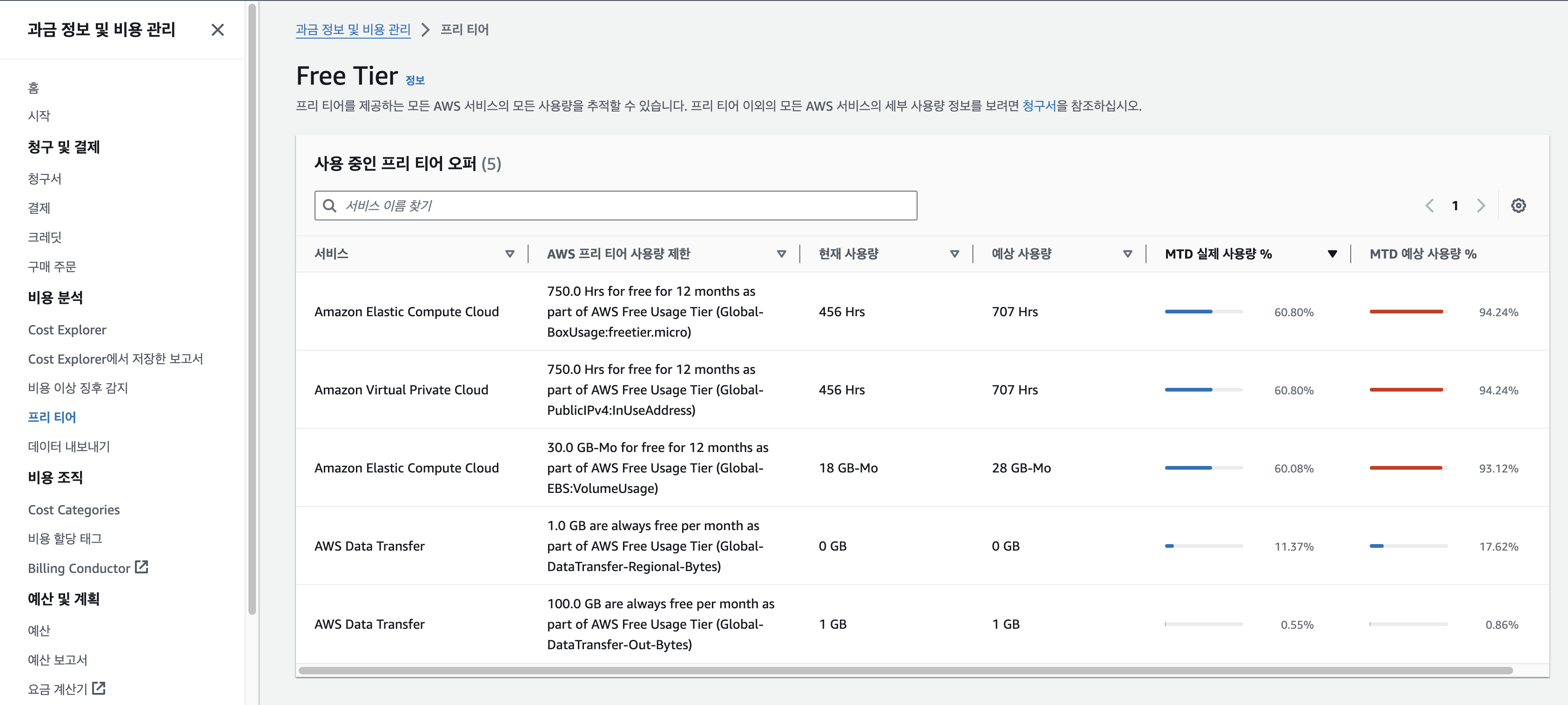
Task: Sort by 예상 사용량 column arrow
Action: click(x=1127, y=253)
